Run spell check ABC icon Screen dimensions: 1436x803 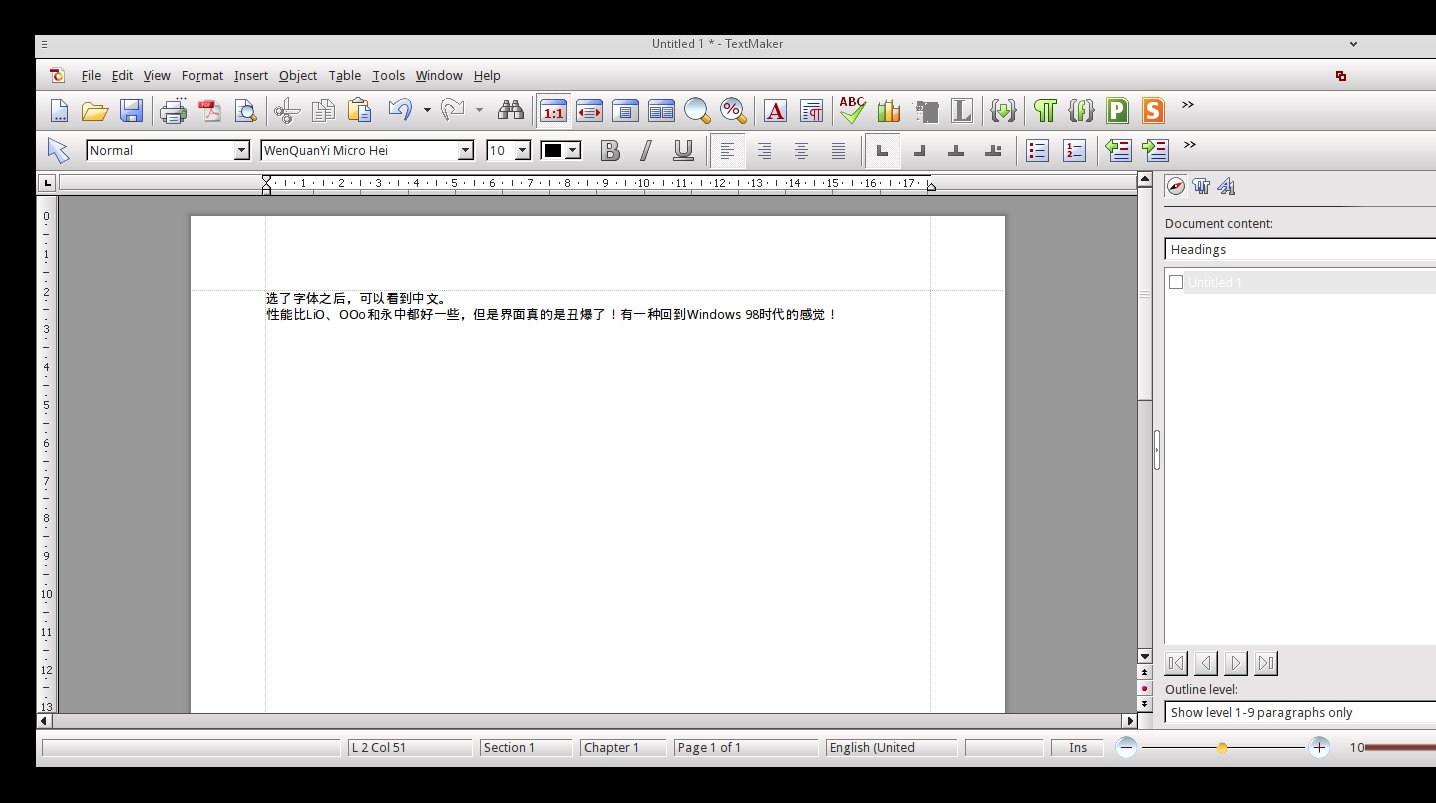click(x=852, y=110)
